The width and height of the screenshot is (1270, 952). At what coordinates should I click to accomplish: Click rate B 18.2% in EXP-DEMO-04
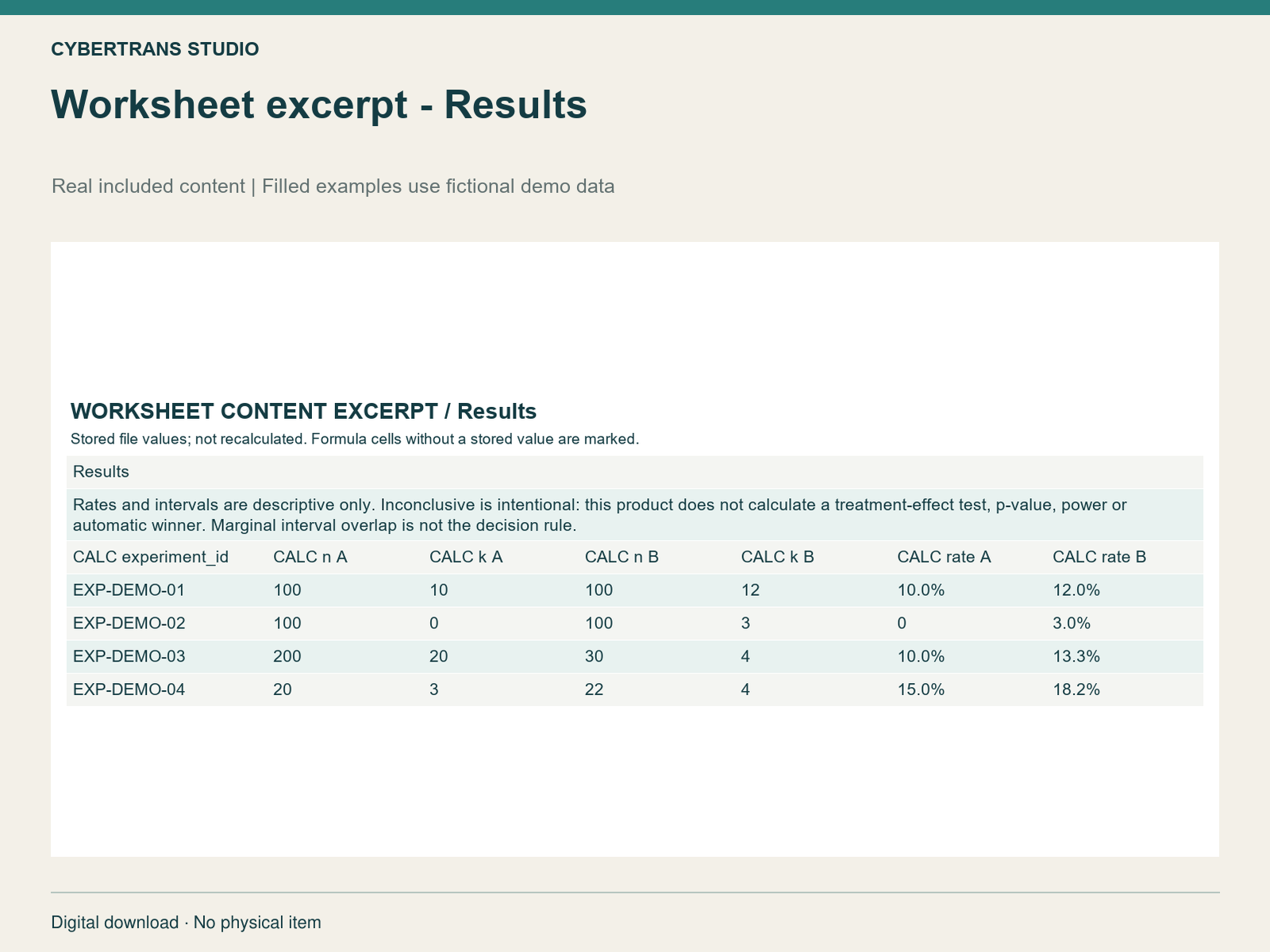click(1076, 690)
